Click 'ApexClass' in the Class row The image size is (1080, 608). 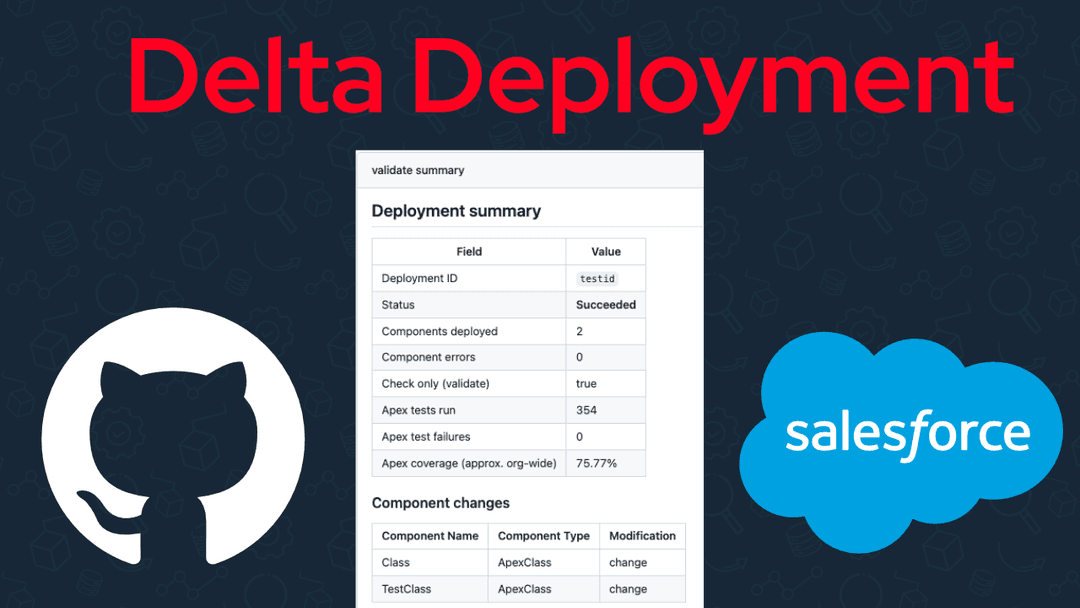525,563
